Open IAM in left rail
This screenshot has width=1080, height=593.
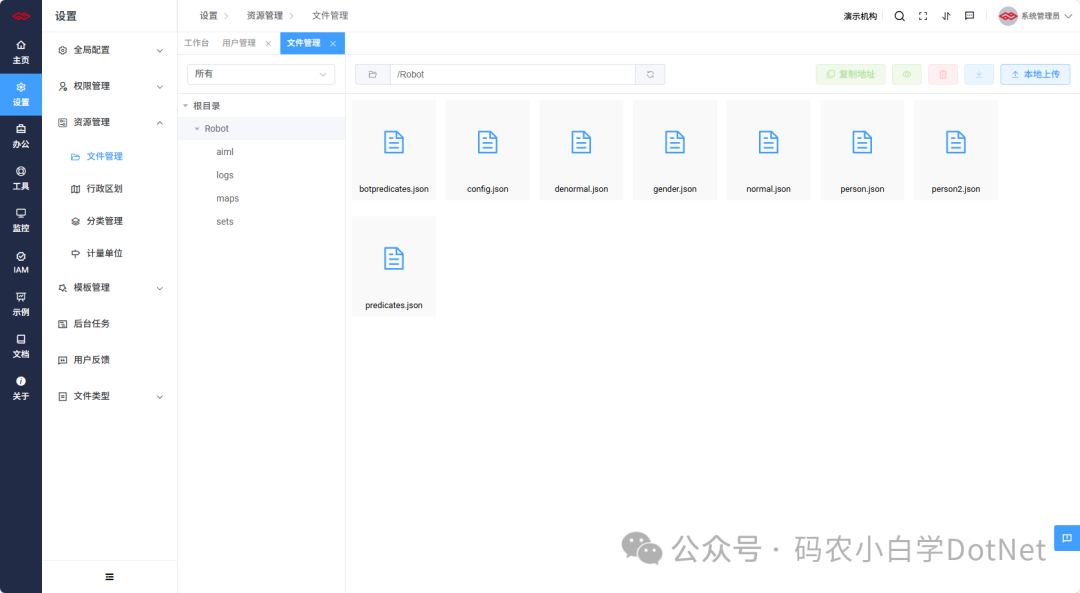coord(21,262)
